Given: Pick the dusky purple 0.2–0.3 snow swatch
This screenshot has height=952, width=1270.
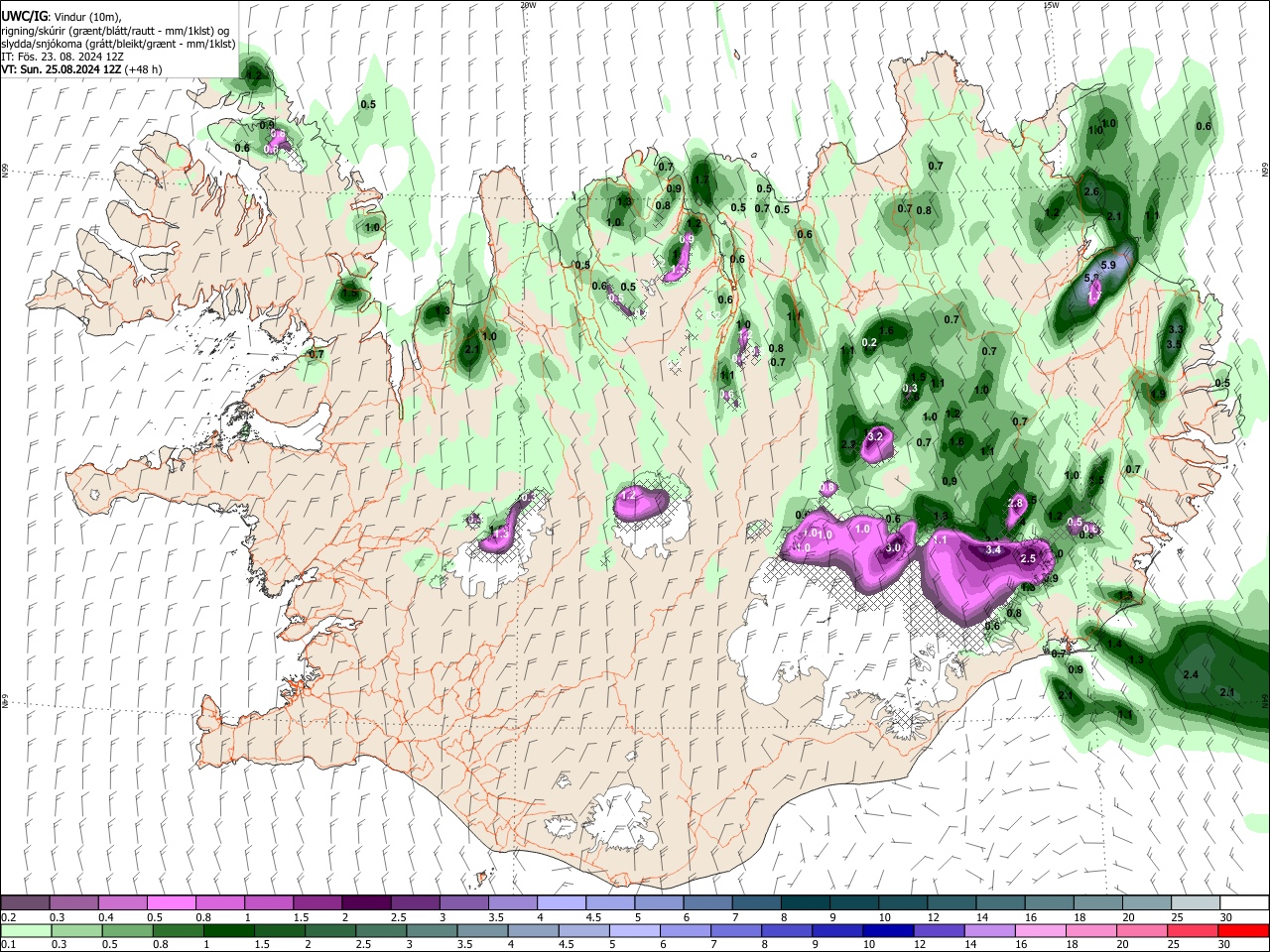Looking at the screenshot, I should point(26,903).
